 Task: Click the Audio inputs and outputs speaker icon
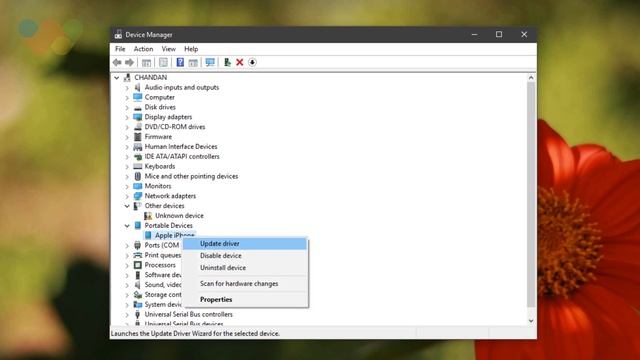point(138,87)
